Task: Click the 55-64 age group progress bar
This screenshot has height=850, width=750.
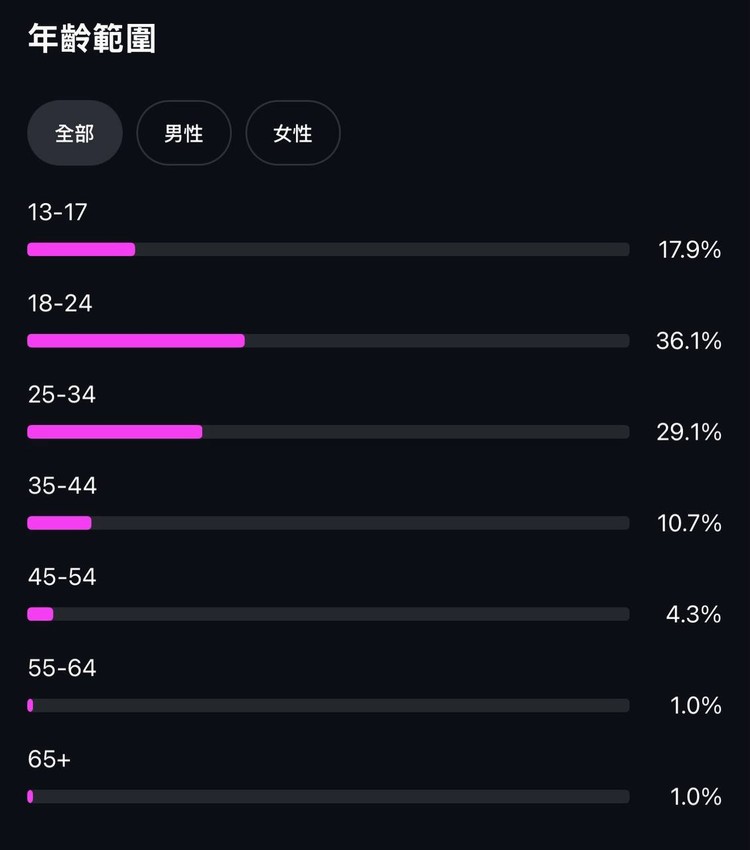Action: [x=328, y=705]
